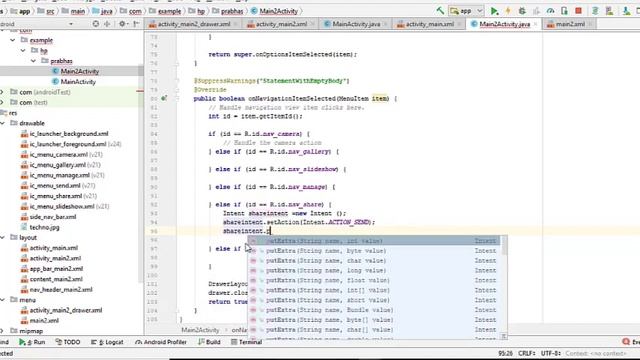
Task: Open the Run tool window
Action: (x=32, y=342)
